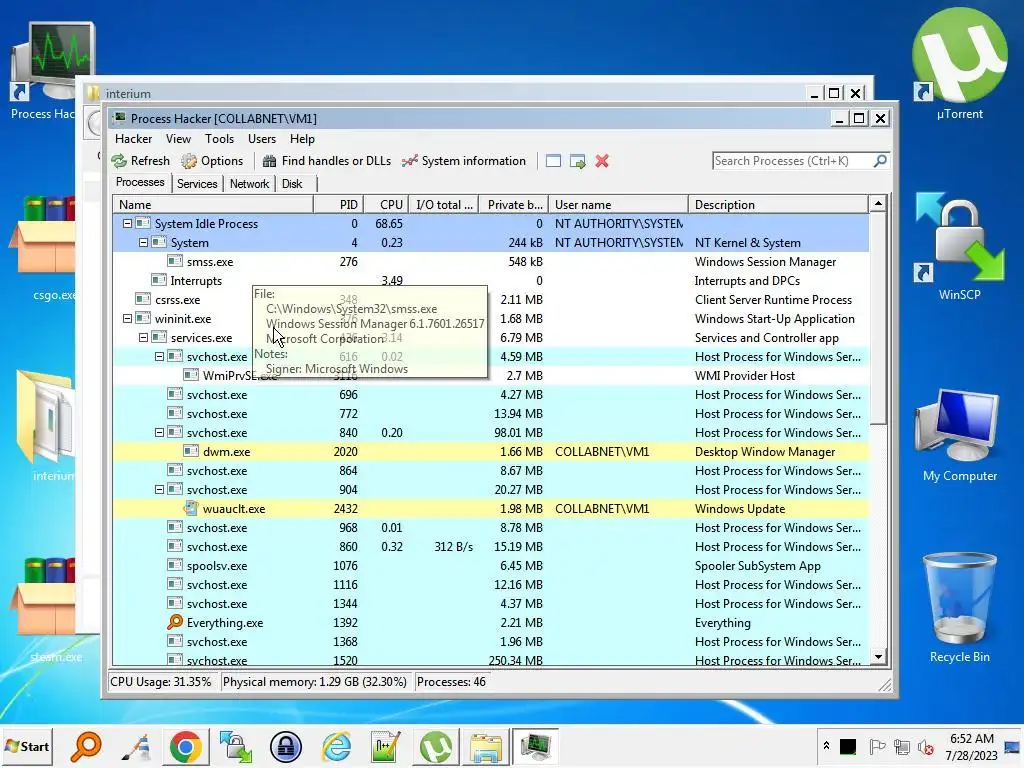Click the wuauclt.exe process icon
The image size is (1024, 768).
[x=191, y=508]
